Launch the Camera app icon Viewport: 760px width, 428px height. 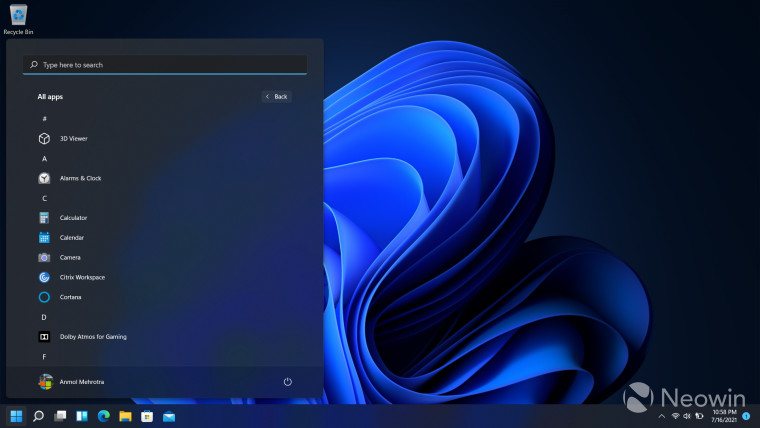(44, 257)
